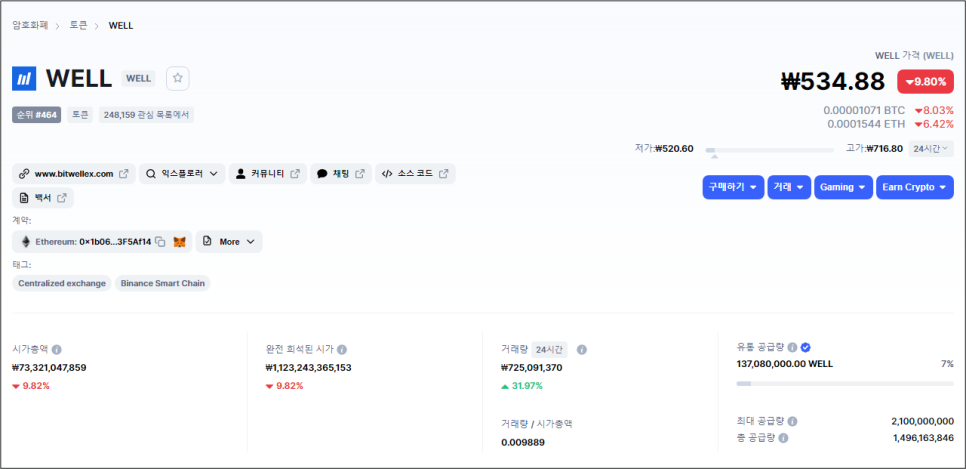Open the Earn Crypto menu
The height and width of the screenshot is (469, 966).
(915, 187)
